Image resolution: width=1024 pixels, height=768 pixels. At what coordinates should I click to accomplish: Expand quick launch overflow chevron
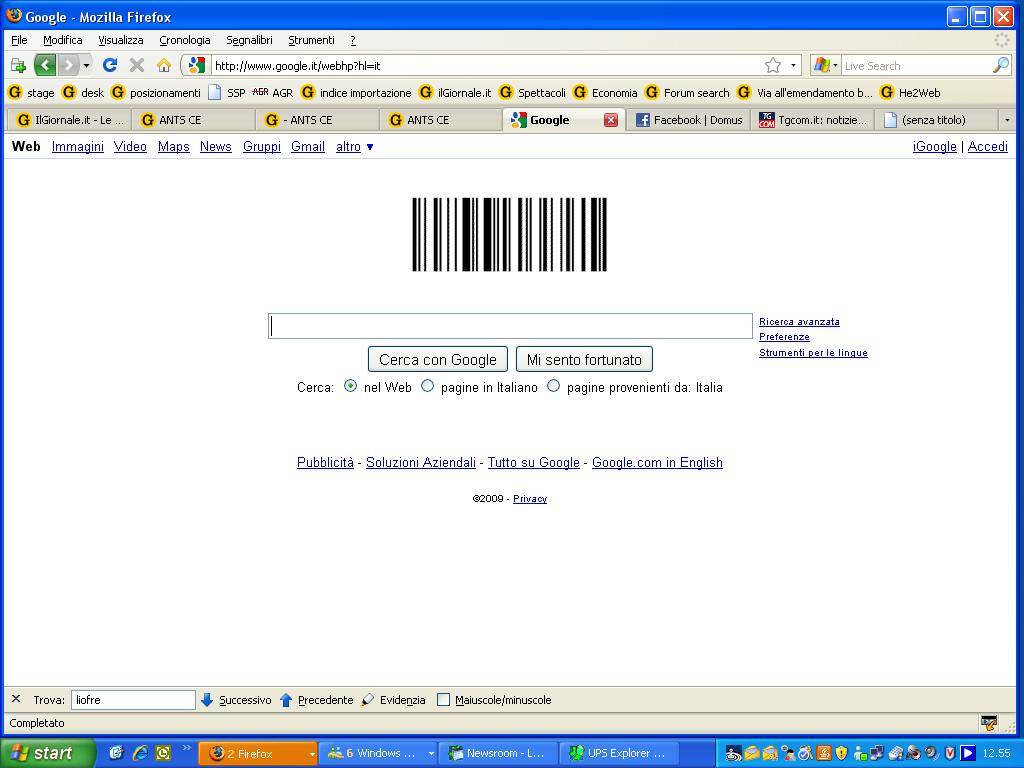(x=186, y=748)
